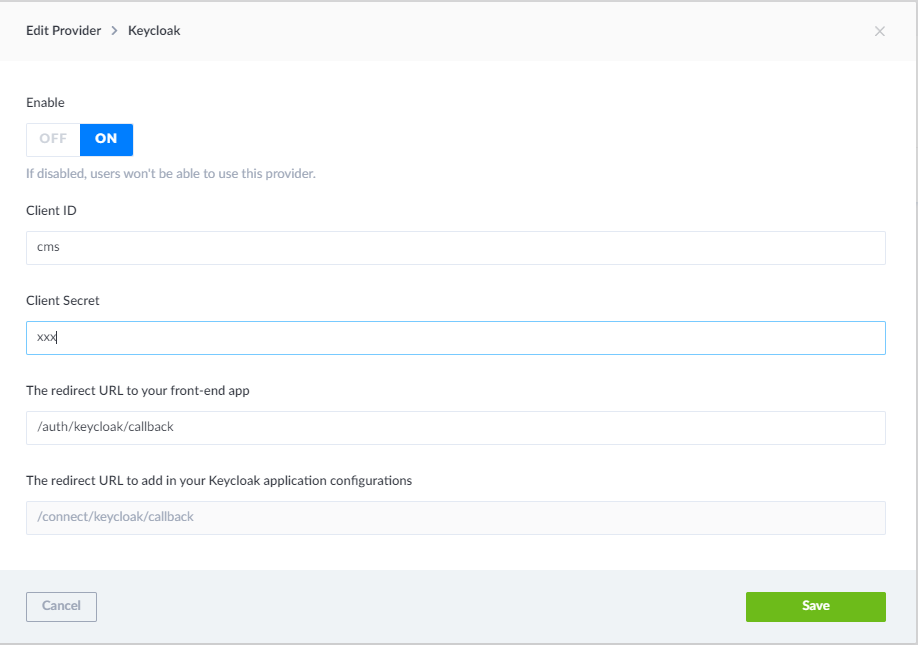Click the Enable label
The height and width of the screenshot is (645, 918).
[45, 102]
